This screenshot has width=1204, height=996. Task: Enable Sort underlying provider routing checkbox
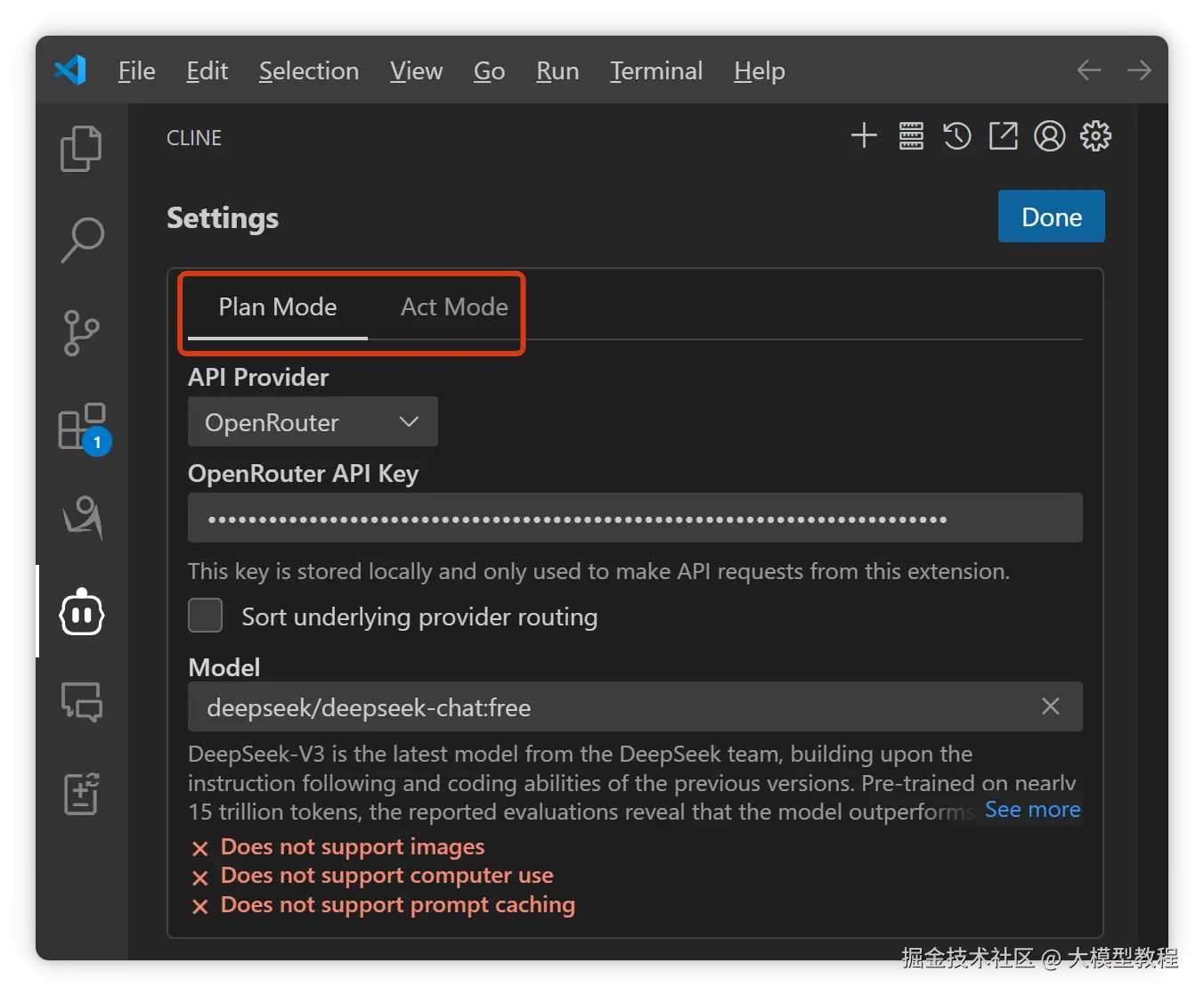click(x=206, y=616)
